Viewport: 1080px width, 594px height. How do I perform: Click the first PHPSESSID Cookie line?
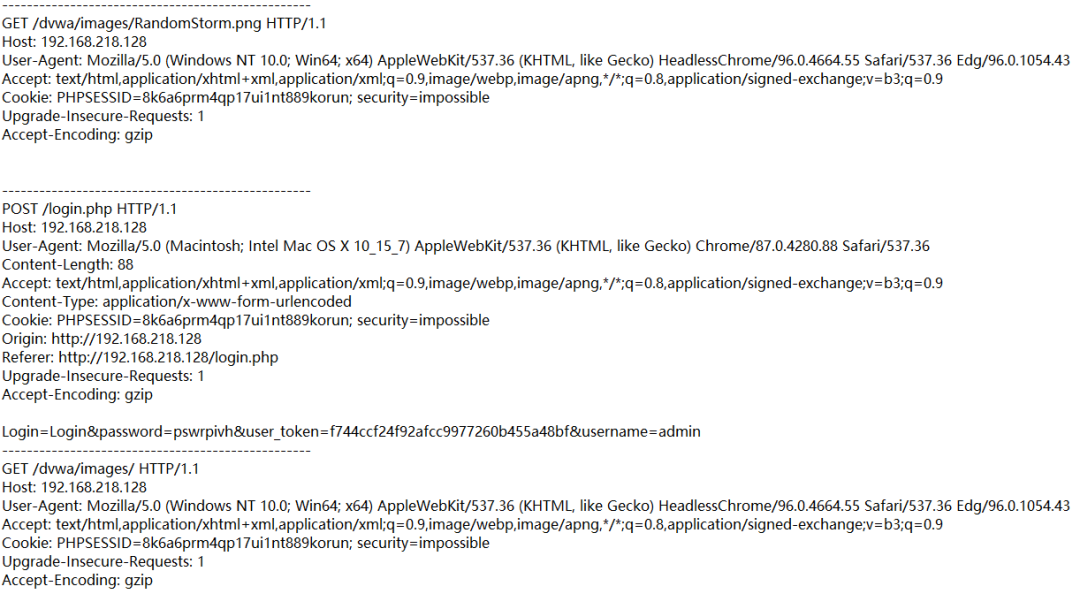[x=246, y=98]
